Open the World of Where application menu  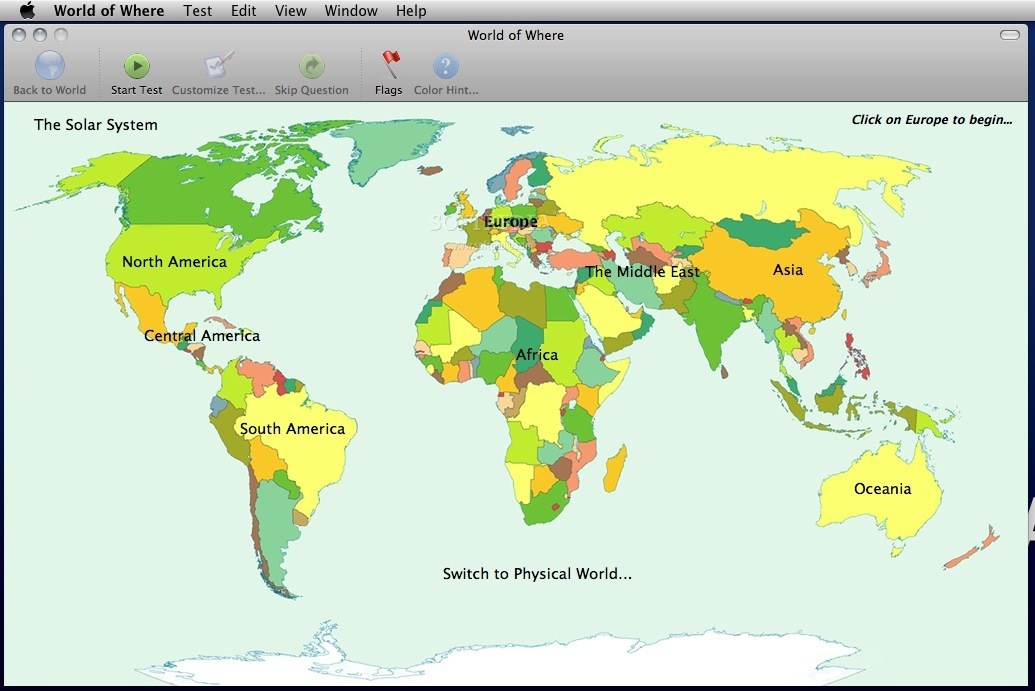109,11
